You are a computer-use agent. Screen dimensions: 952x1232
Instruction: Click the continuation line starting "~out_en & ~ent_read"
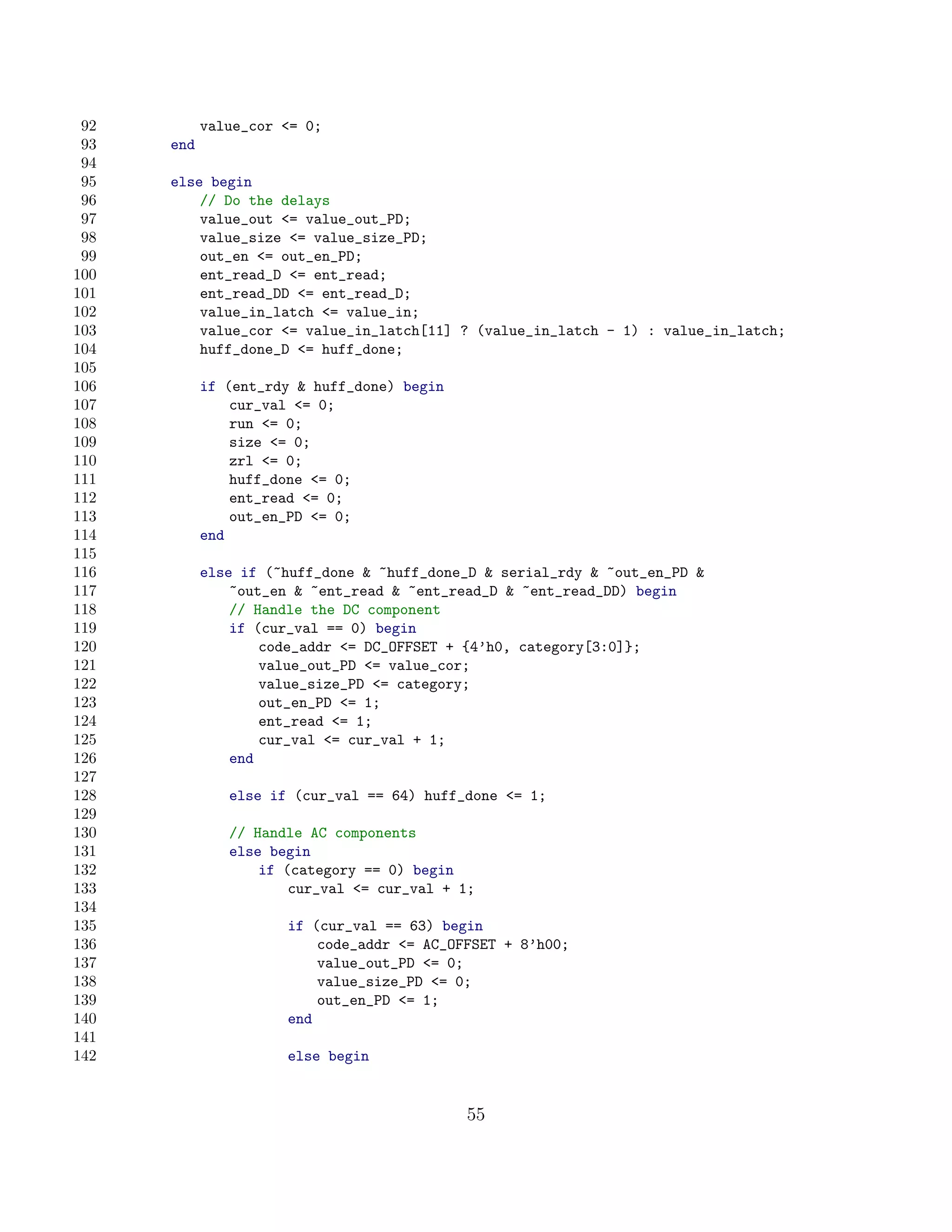(453, 592)
